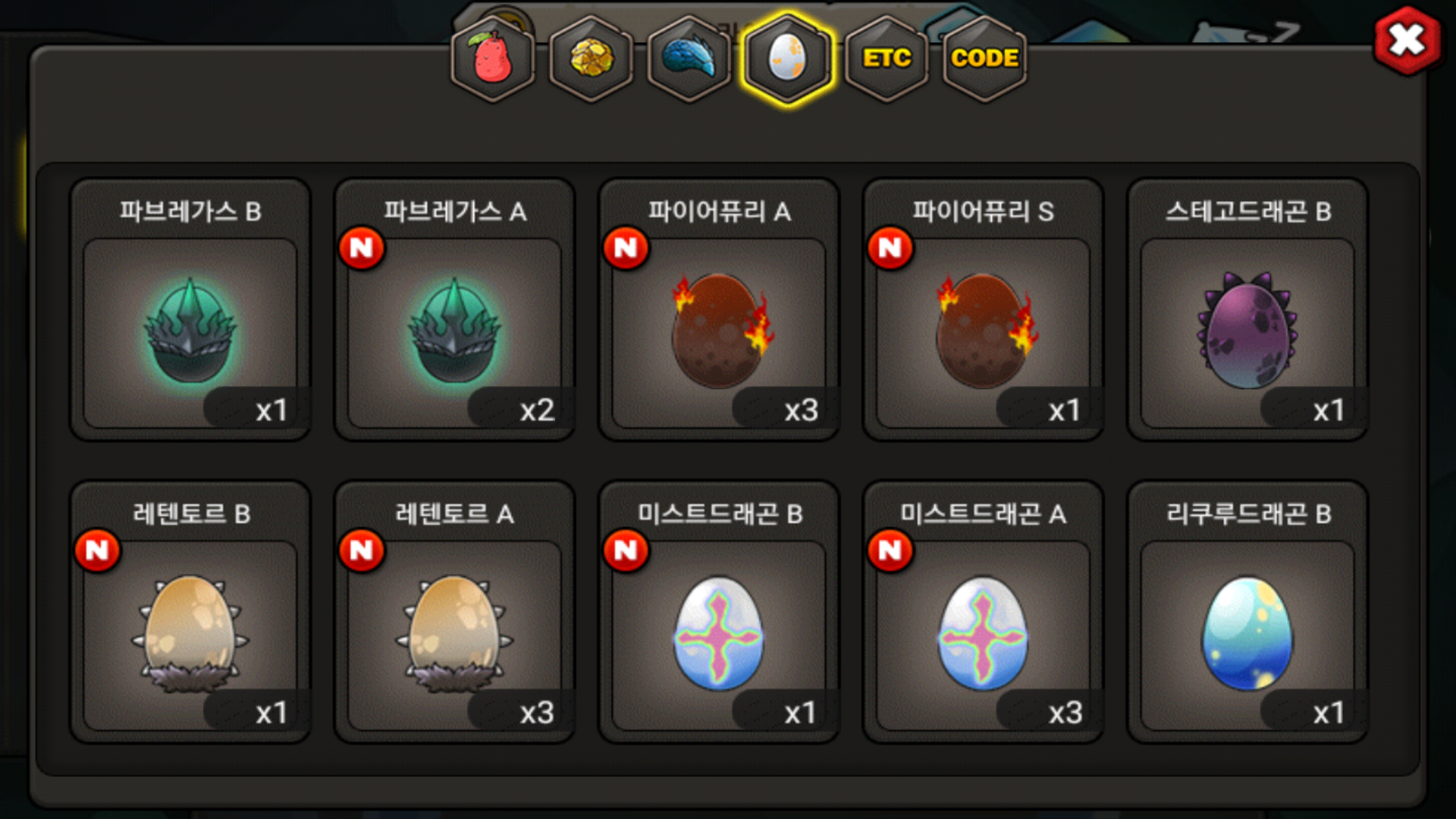Open the blue dragon scale tab
Viewport: 1456px width, 819px height.
[689, 59]
